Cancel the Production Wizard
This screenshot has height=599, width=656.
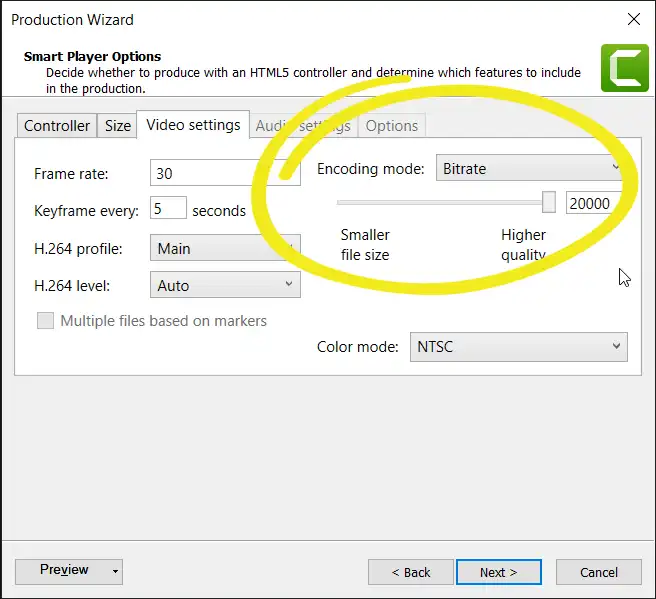coord(598,572)
